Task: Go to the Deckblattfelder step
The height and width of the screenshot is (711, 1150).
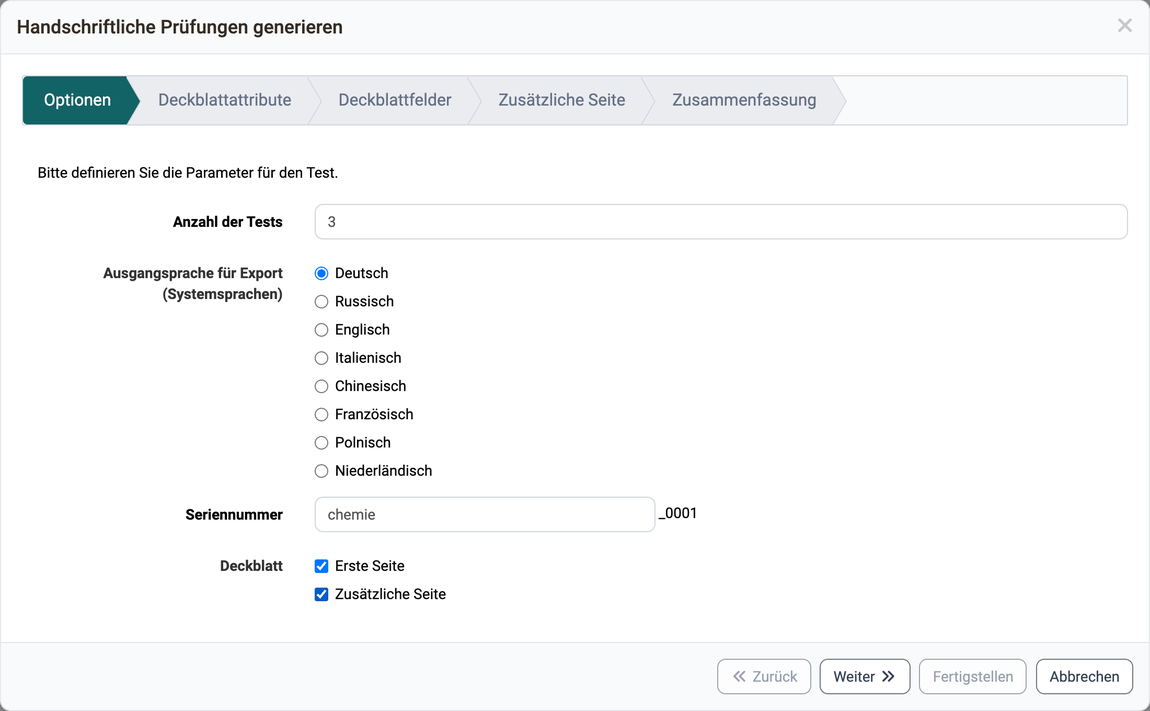Action: click(395, 100)
